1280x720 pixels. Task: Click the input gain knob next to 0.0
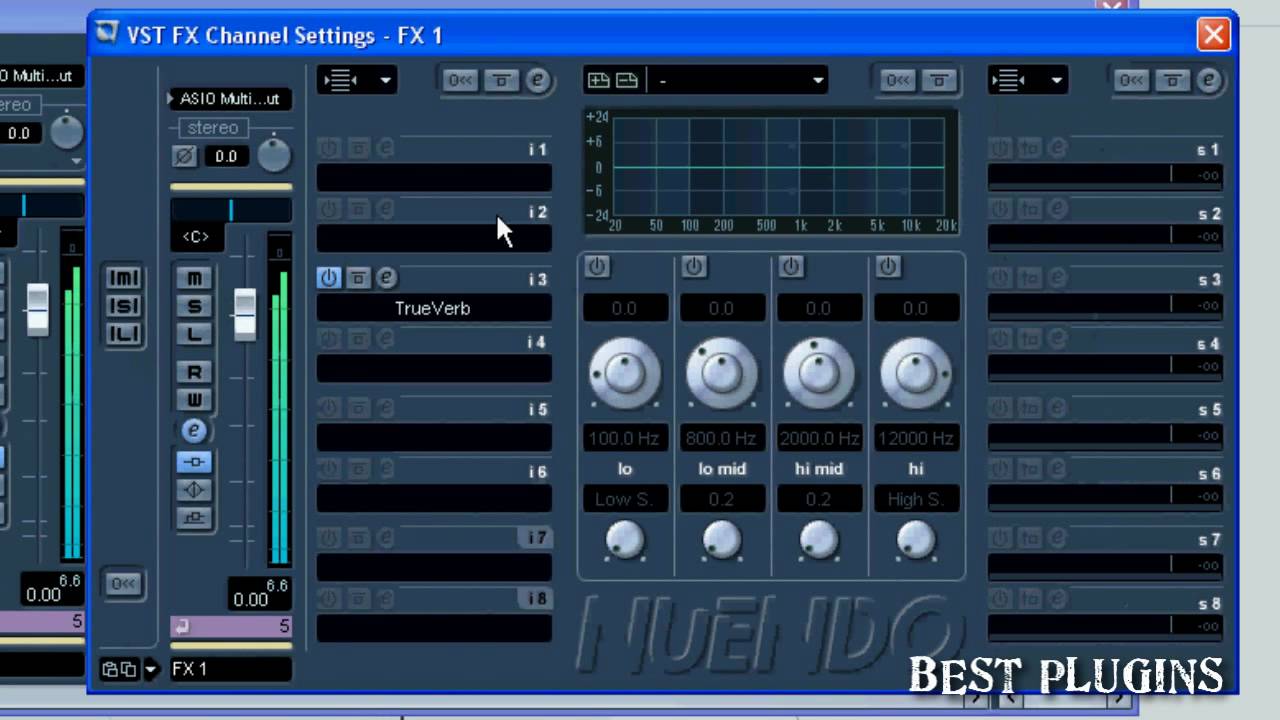tap(273, 155)
